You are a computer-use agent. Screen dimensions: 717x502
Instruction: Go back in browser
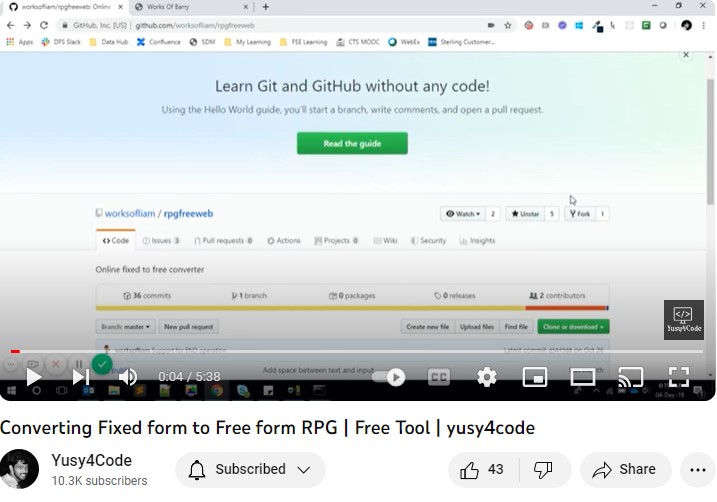[11, 26]
